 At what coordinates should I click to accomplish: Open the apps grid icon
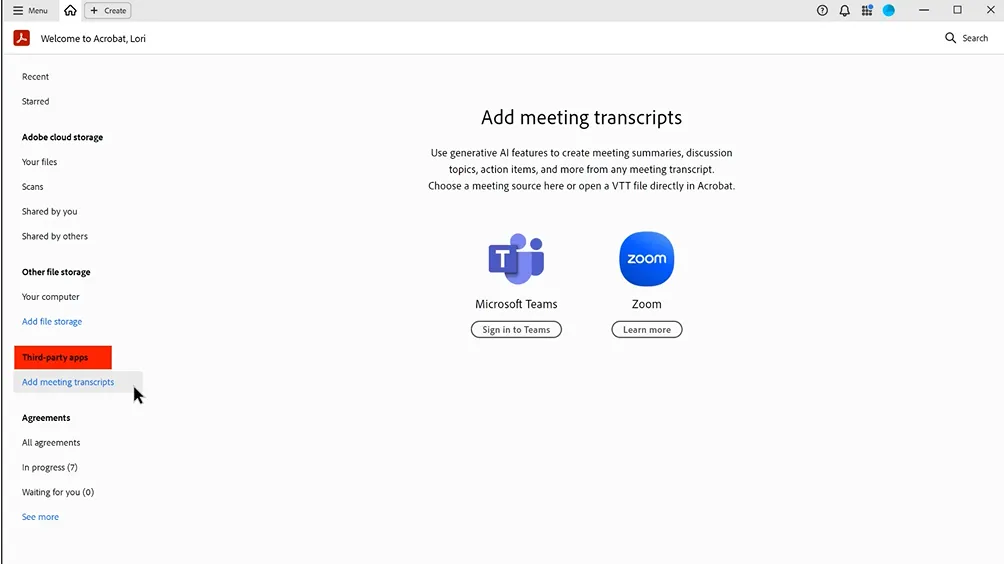point(867,10)
